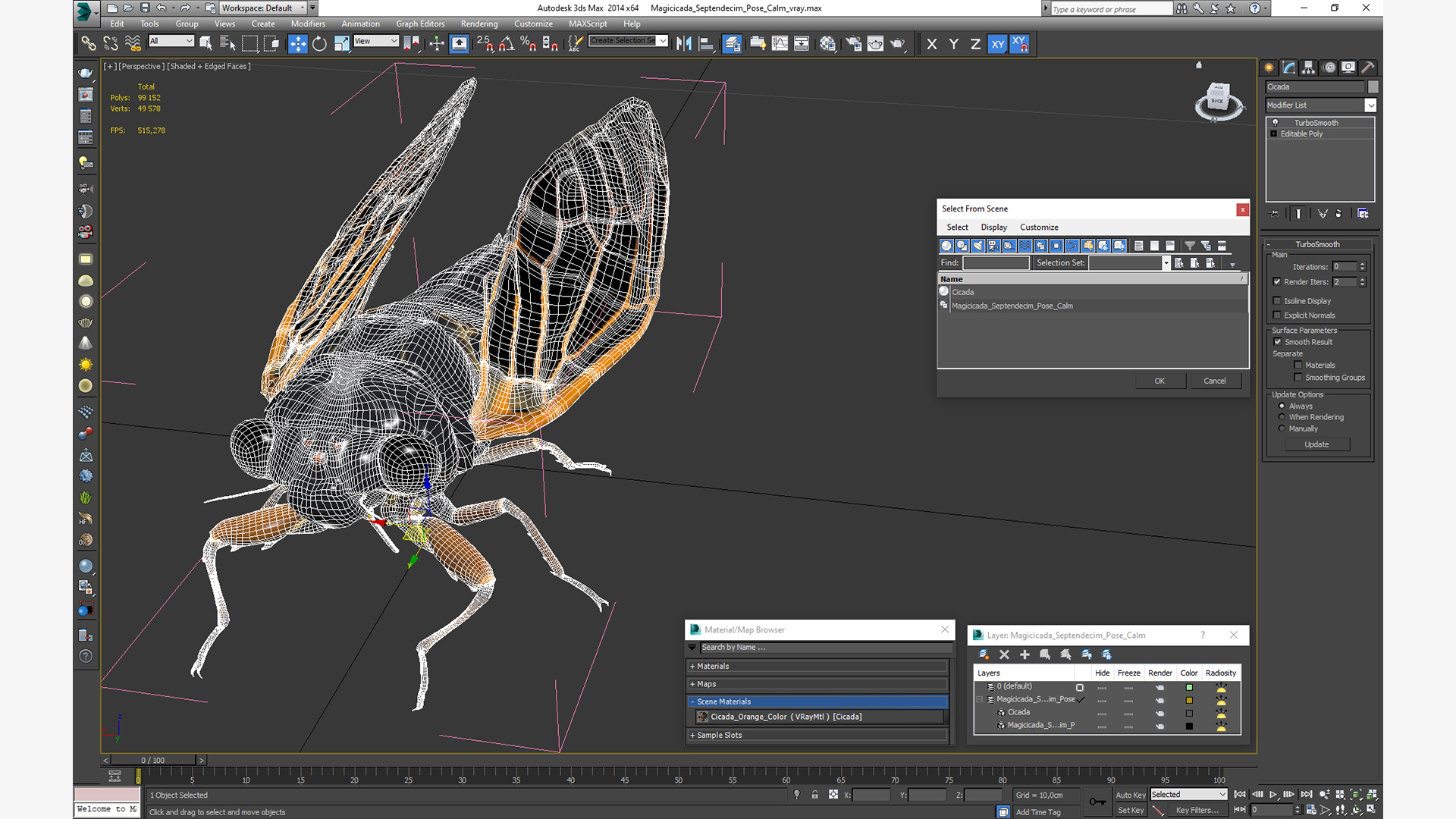The width and height of the screenshot is (1456, 819).
Task: Click Pin Stack icon under modifier stack
Action: pyautogui.click(x=1275, y=214)
